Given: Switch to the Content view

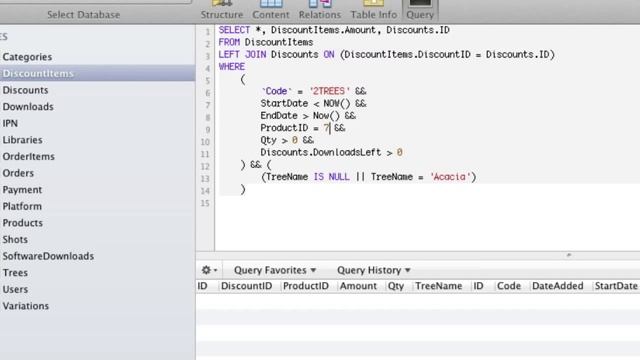Looking at the screenshot, I should [271, 10].
